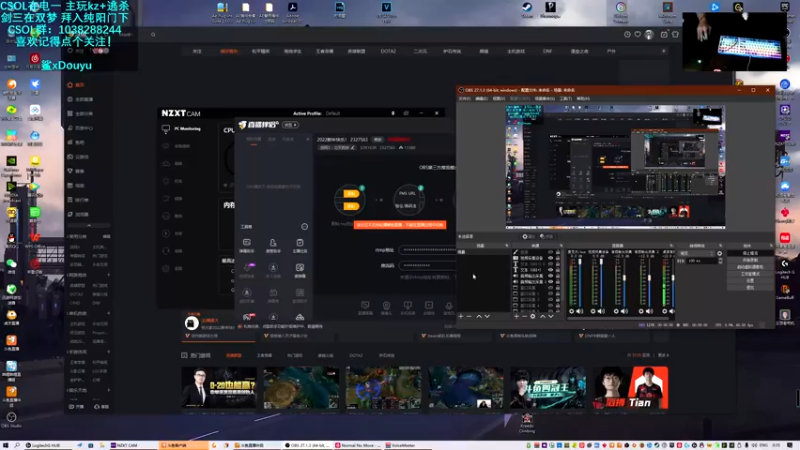The image size is (800, 450).
Task: Open the 斗鱼四冠王 stream thumbnail
Action: (548, 388)
